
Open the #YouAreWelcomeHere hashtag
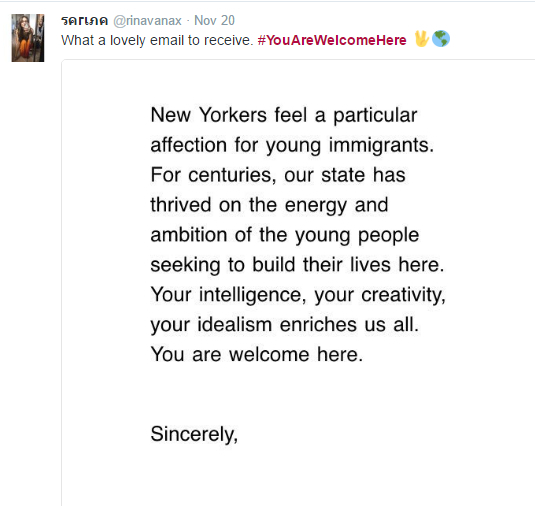[x=332, y=40]
